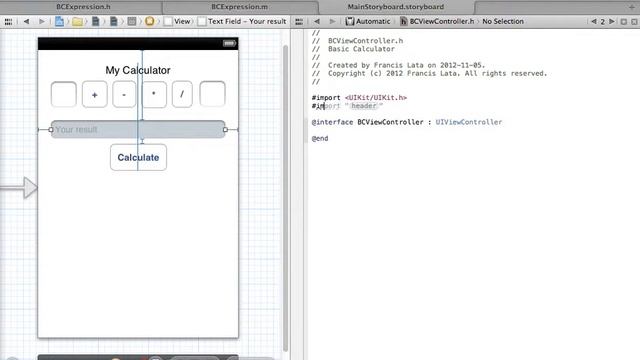Click the battery icon in the status bar

229,43
